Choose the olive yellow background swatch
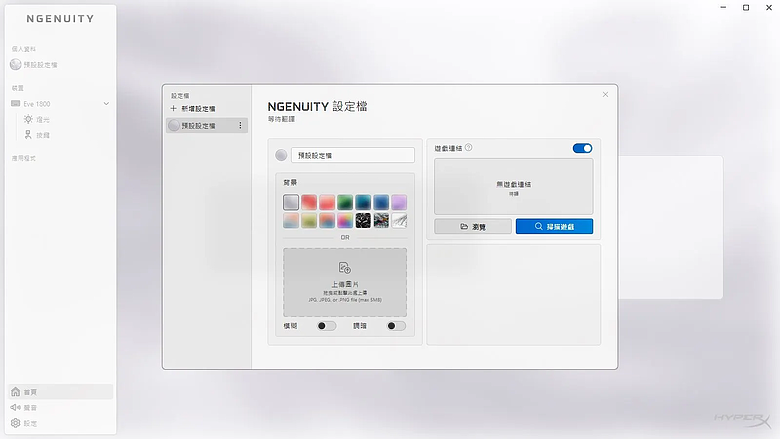780x439 pixels. [309, 220]
